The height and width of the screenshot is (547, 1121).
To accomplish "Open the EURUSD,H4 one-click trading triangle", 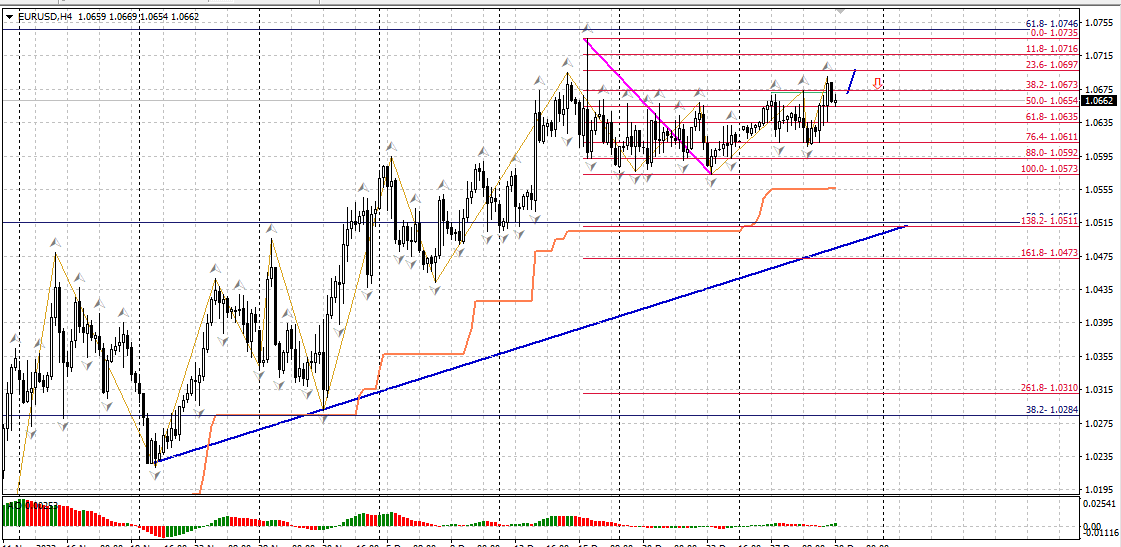I will pyautogui.click(x=10, y=16).
